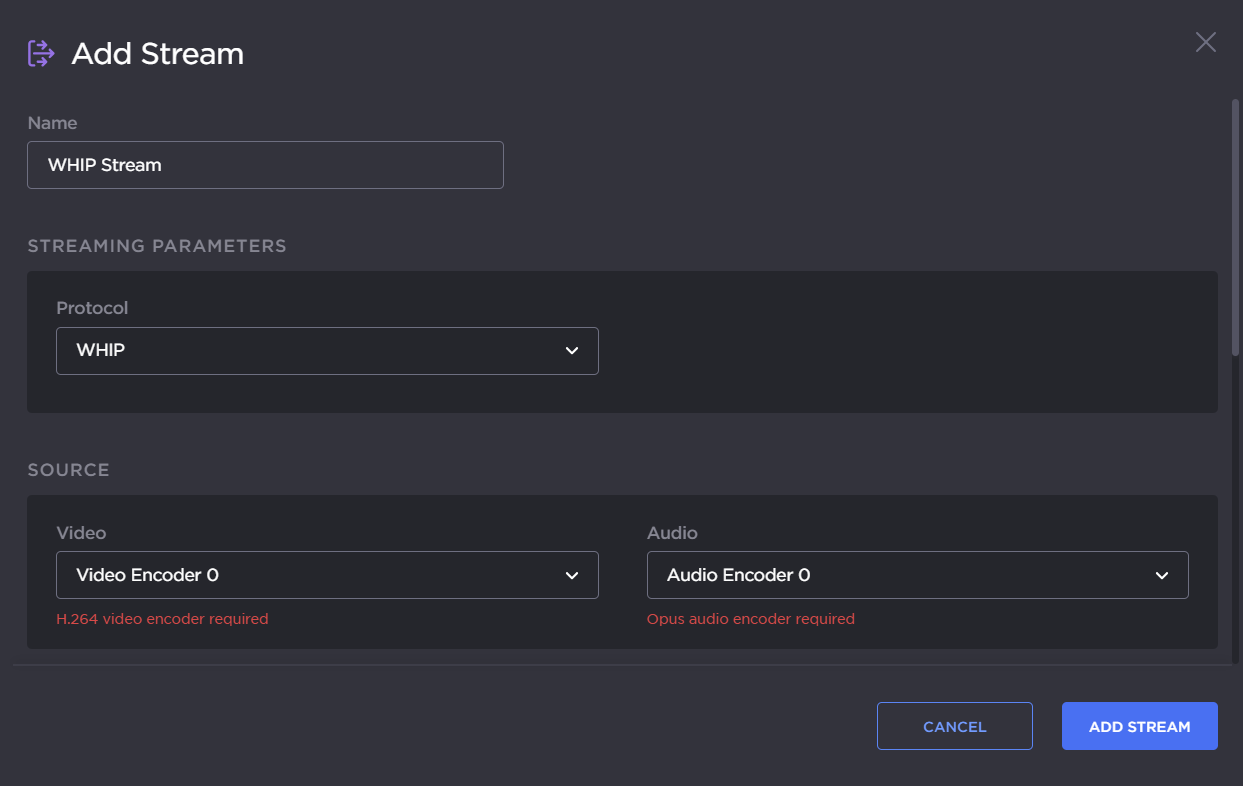
Task: Click the chevron arrow in Video dropdown
Action: (x=572, y=575)
